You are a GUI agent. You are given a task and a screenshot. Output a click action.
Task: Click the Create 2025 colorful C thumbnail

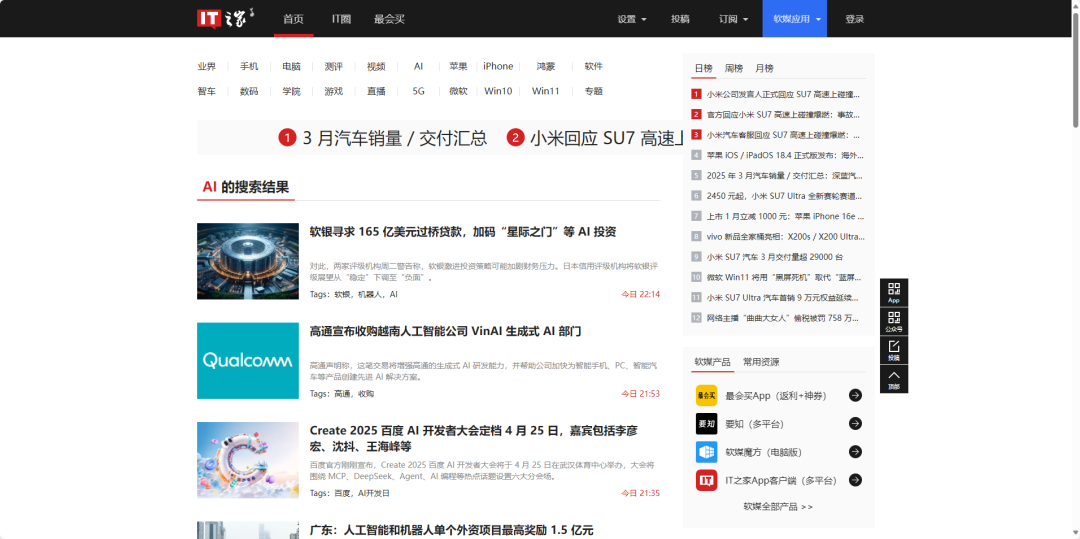pos(248,460)
